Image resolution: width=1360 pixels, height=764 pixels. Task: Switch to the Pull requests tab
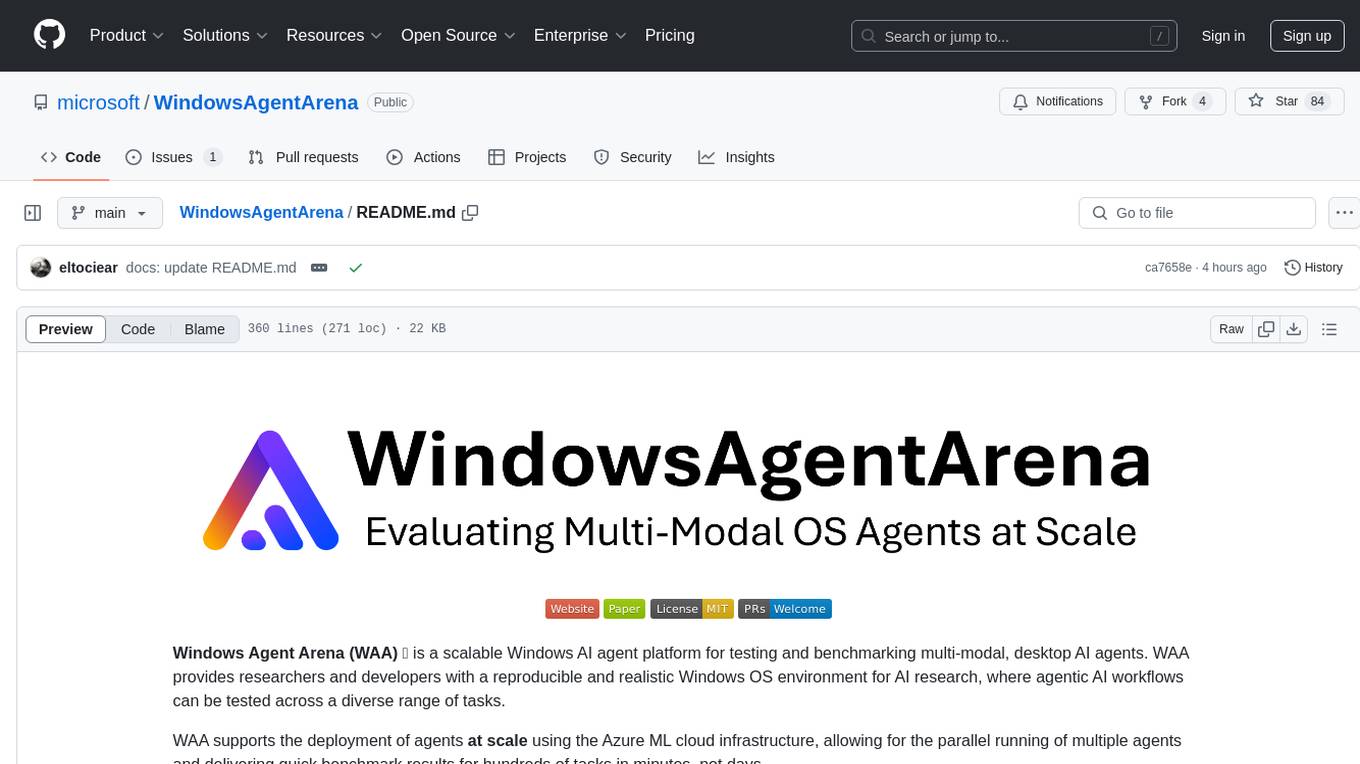pos(303,157)
